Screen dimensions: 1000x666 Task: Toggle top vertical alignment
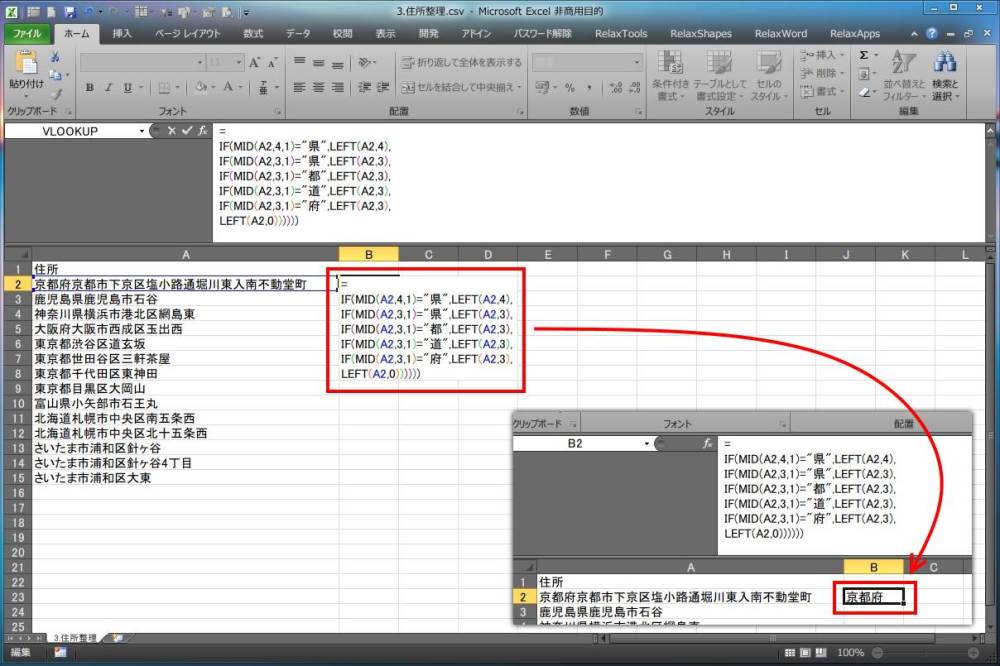pyautogui.click(x=299, y=62)
